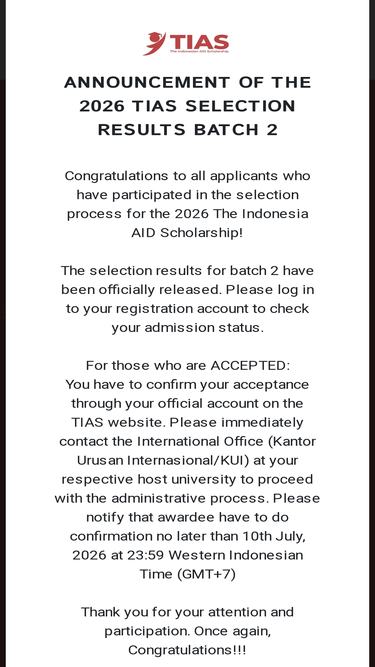Click 'AID Scholarship!' text

click(187, 233)
